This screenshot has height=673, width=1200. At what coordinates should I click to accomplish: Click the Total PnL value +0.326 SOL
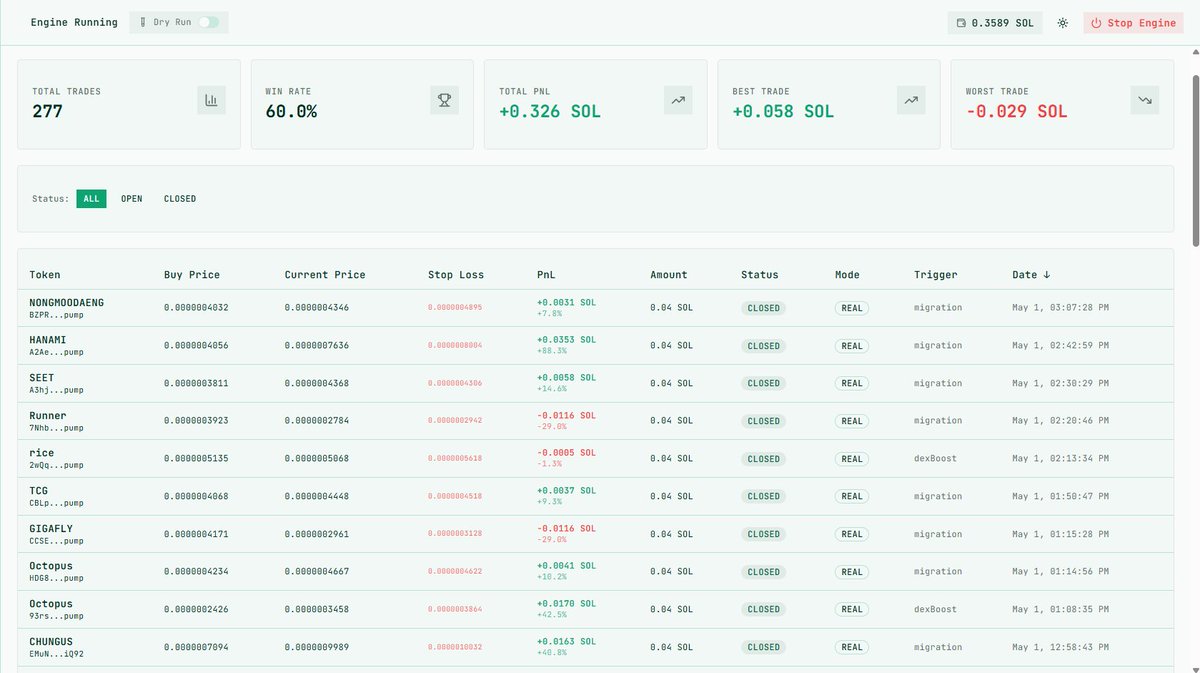click(x=550, y=112)
